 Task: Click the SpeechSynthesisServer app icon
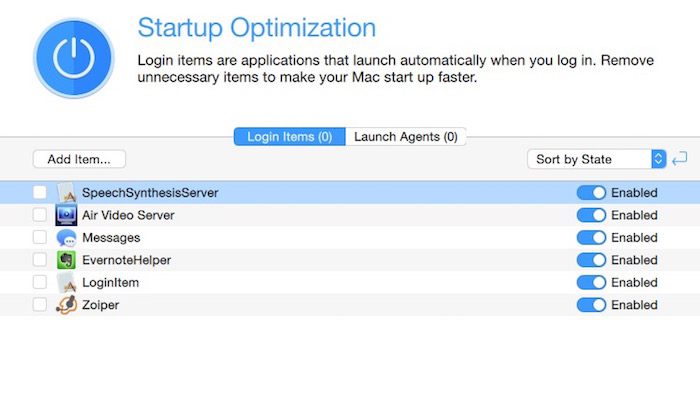tap(67, 193)
